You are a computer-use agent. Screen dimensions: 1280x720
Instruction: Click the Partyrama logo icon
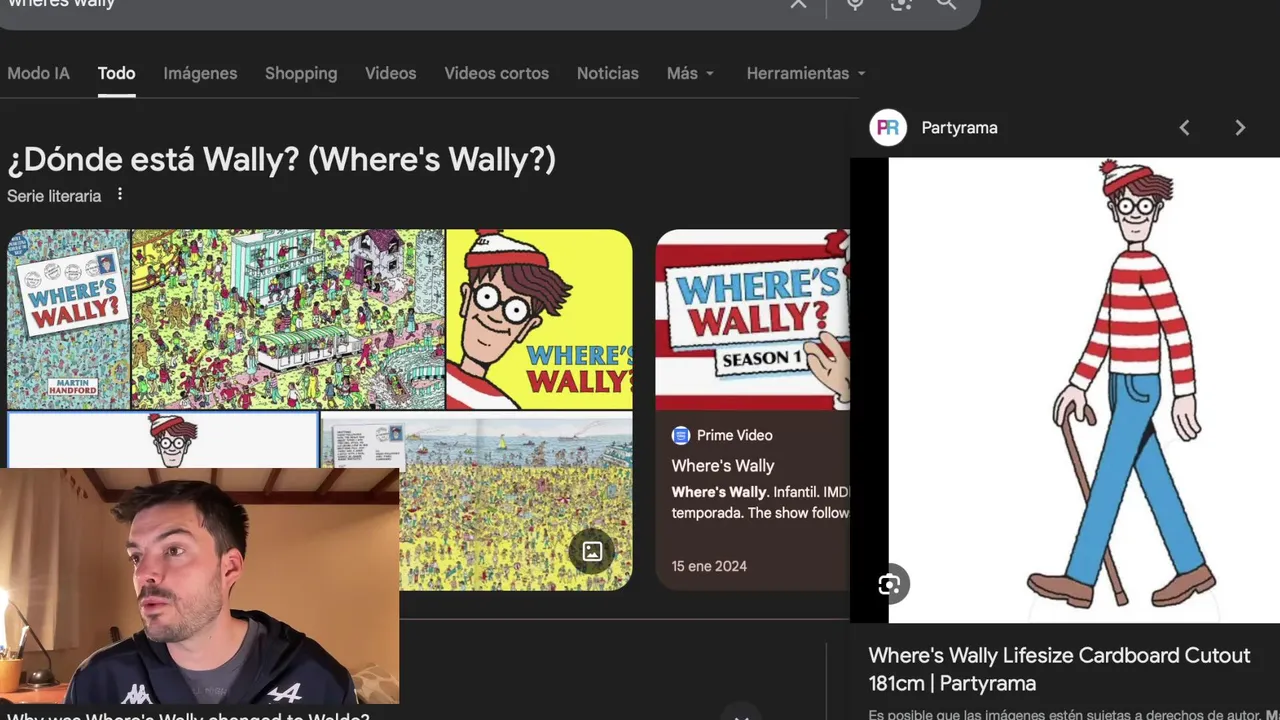pyautogui.click(x=888, y=128)
